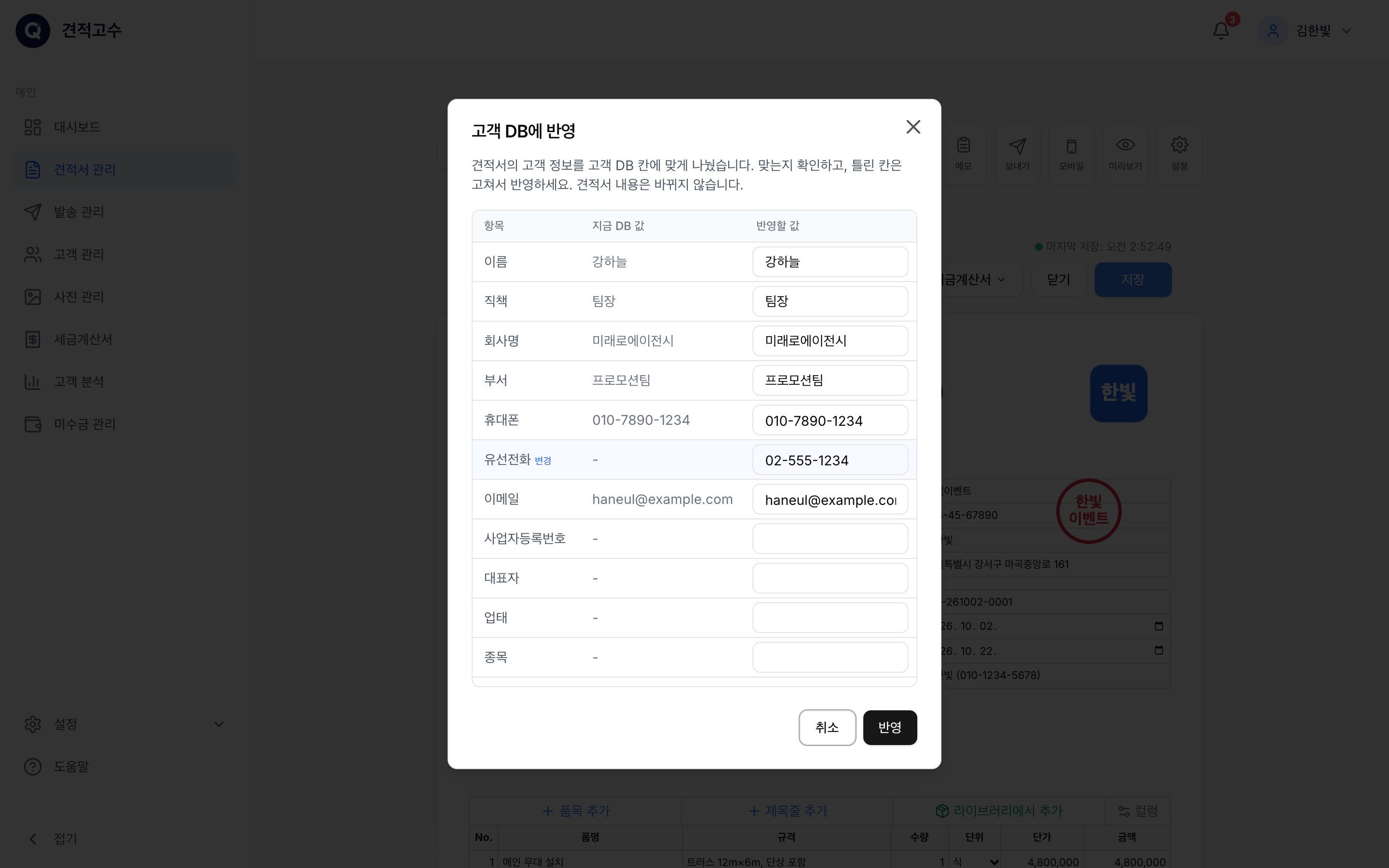Click the 모바일 toolbar icon
This screenshot has width=1389, height=868.
point(1071,154)
